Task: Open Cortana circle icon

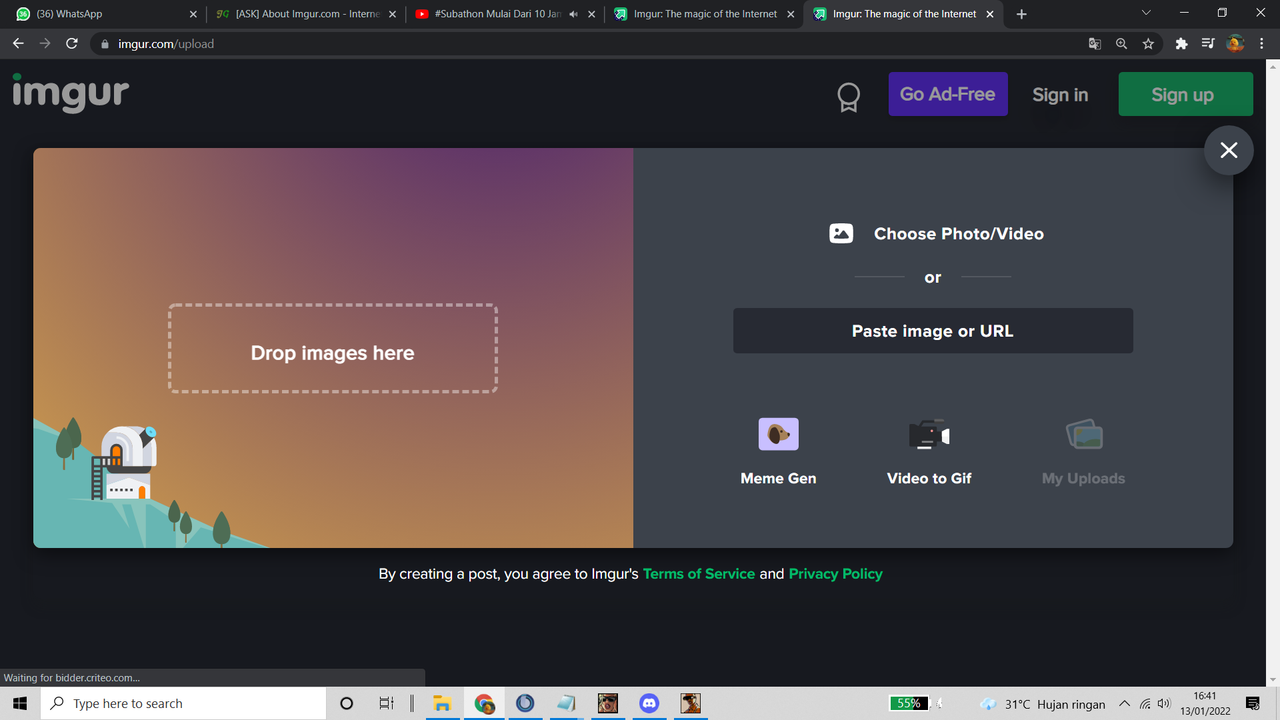Action: (x=347, y=703)
